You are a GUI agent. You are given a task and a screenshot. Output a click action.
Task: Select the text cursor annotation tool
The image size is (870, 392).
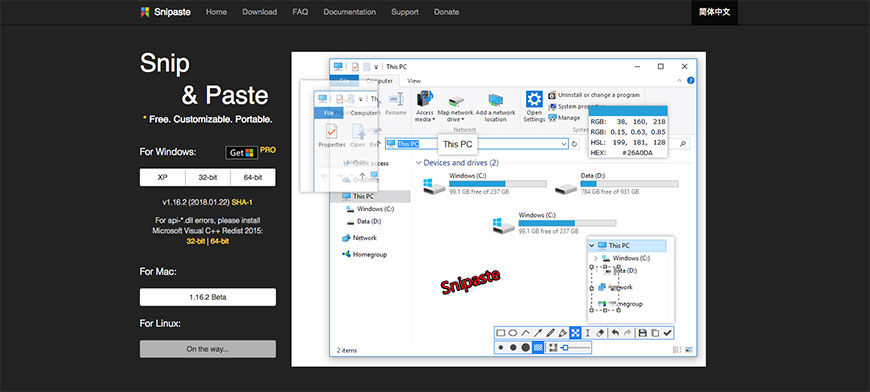point(588,333)
